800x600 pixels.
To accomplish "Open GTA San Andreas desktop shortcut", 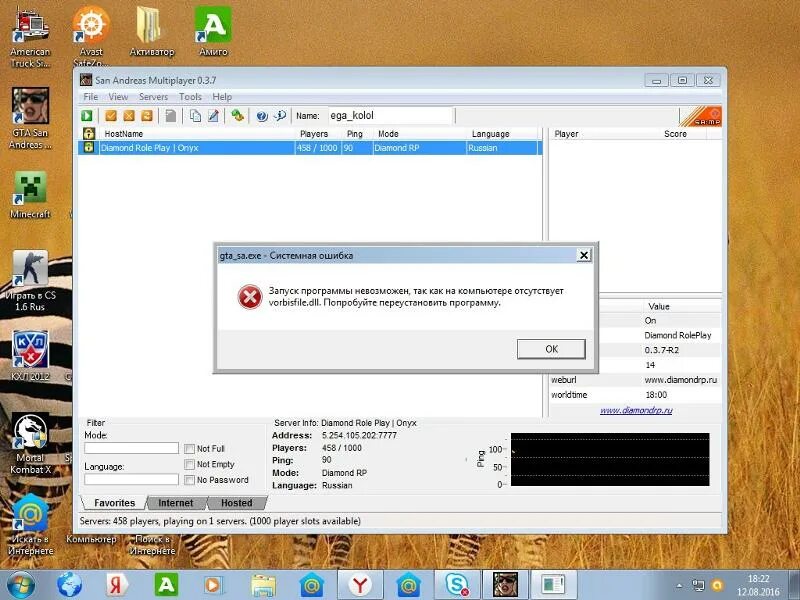I will click(x=30, y=119).
